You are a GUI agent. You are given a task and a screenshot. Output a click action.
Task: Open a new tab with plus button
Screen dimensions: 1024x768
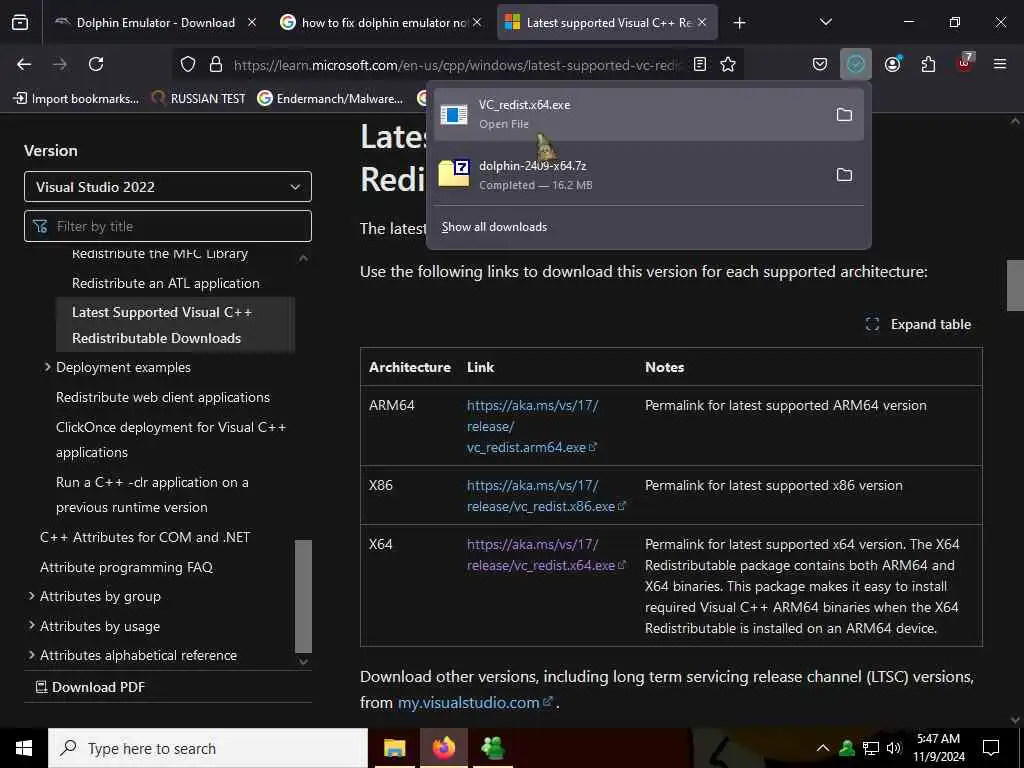[739, 23]
